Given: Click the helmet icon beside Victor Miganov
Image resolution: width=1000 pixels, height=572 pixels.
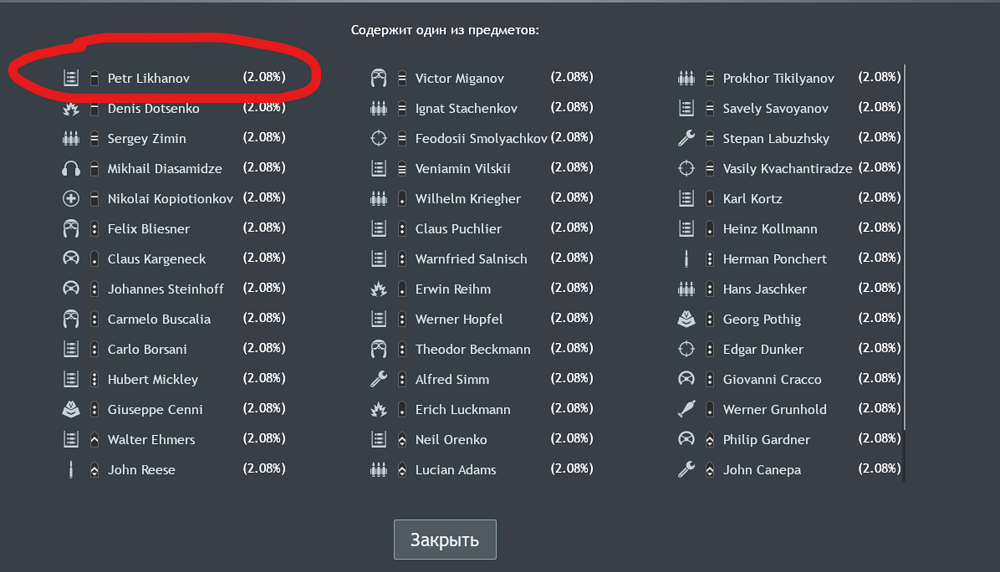Looking at the screenshot, I should click(378, 79).
